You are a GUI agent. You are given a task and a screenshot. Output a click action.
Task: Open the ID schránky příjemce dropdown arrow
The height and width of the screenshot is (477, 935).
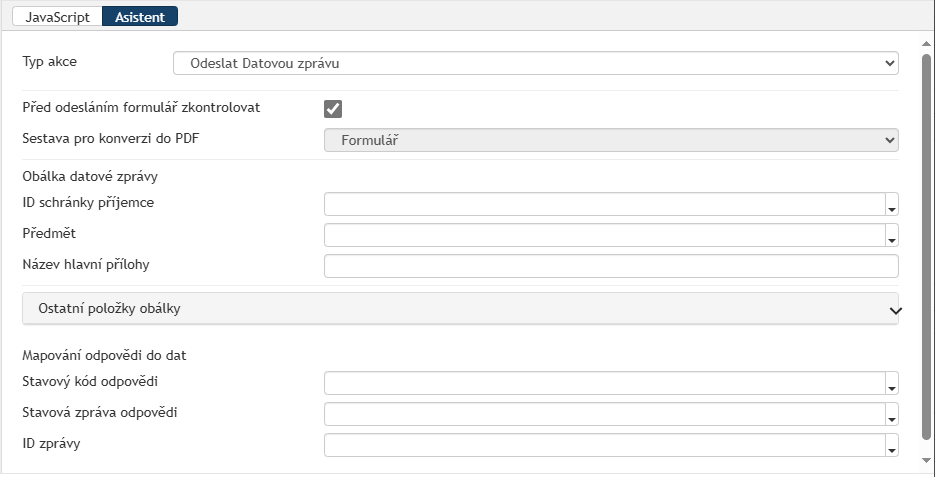click(892, 204)
